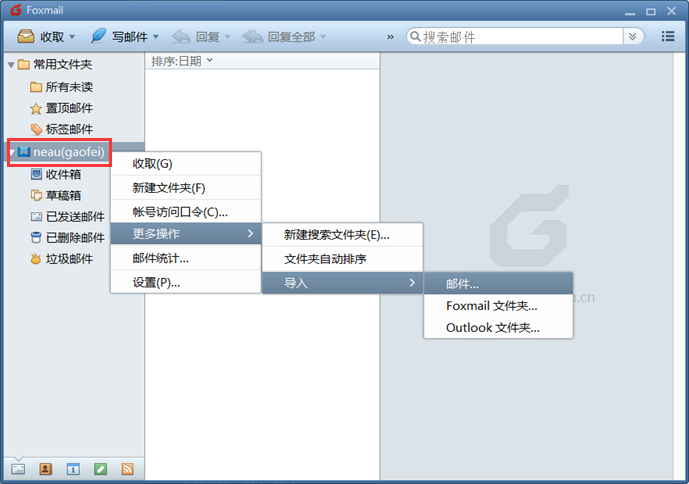
Task: Open the 已发送邮件 sent icon
Action: [36, 216]
